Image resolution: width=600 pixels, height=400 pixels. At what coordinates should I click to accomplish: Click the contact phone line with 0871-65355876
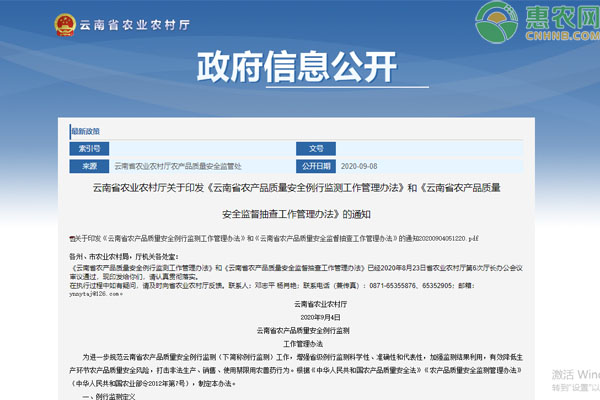click(x=272, y=286)
